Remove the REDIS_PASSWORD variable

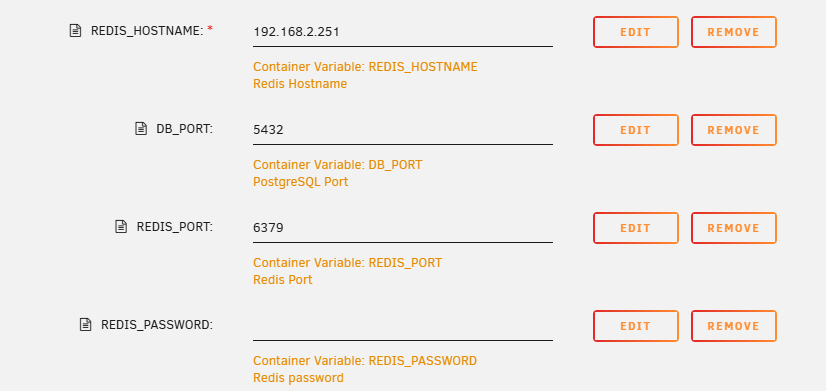point(734,326)
